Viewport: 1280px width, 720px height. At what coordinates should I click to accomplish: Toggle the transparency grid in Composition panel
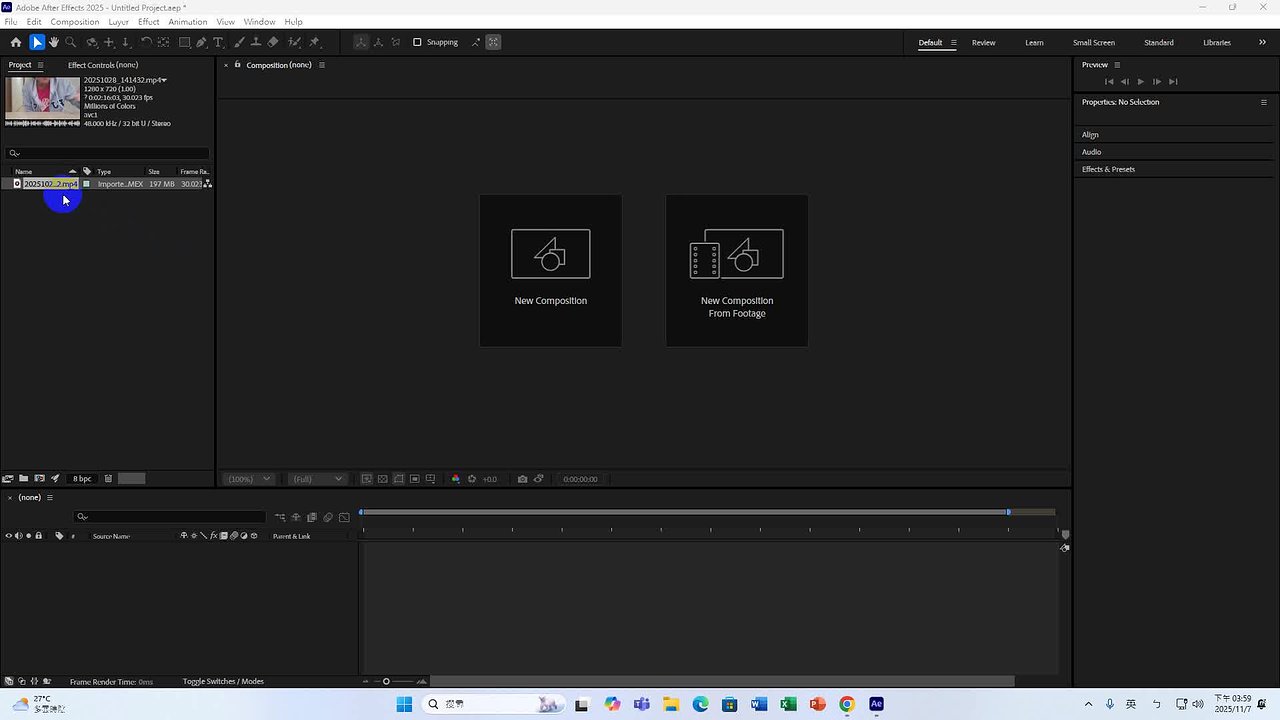(383, 478)
